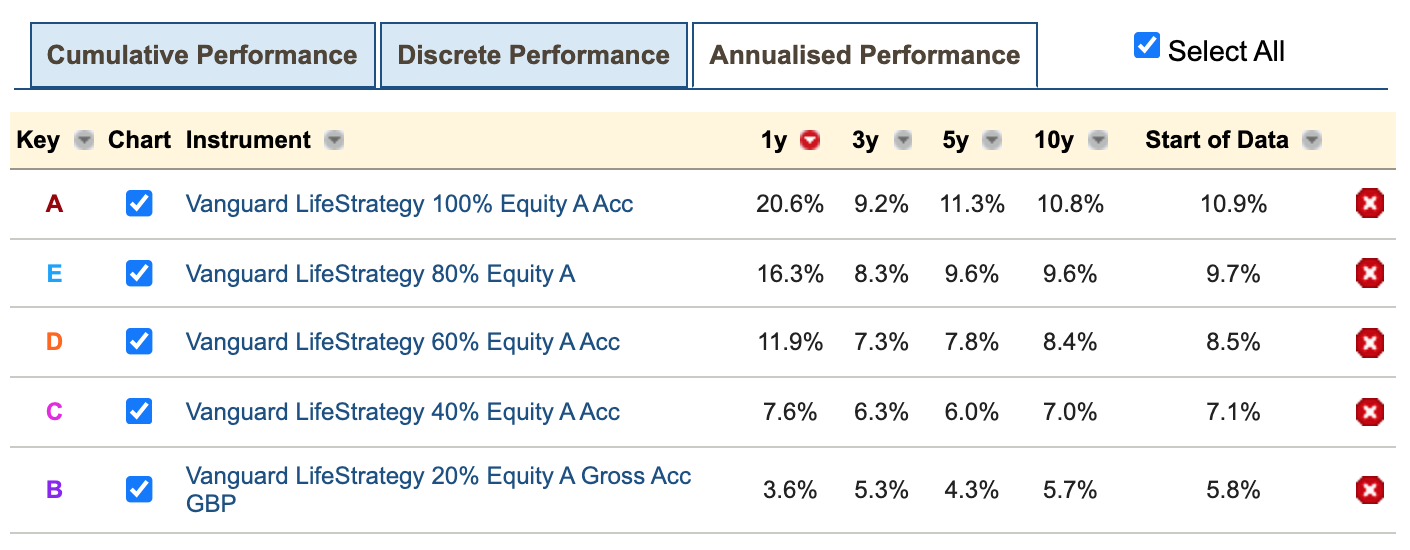Remove LifeStrategy 40% Equity instrument
Screen dimensions: 1410x550
pos(1369,411)
